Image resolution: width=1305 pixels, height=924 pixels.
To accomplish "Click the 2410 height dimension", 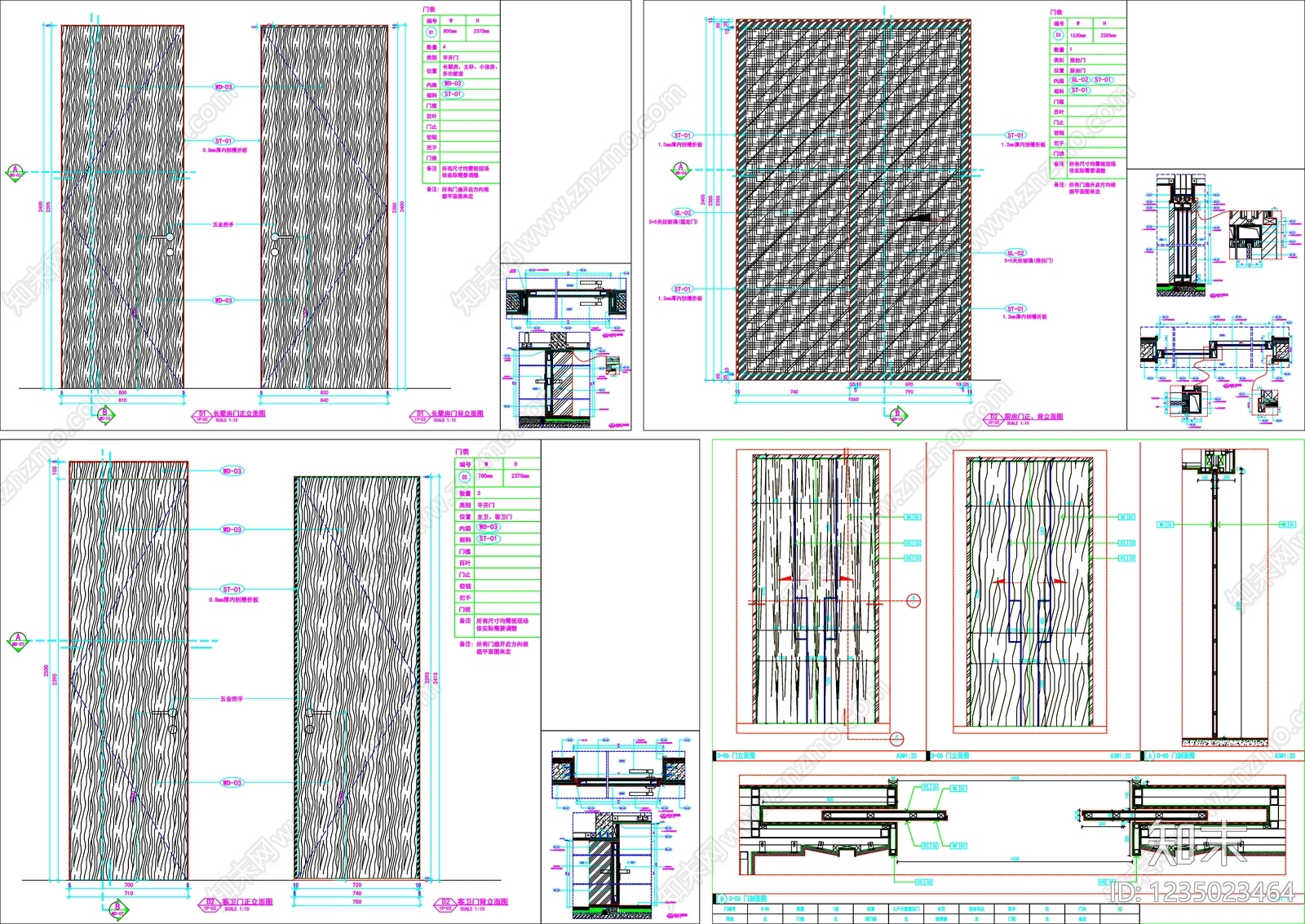I will tap(436, 678).
